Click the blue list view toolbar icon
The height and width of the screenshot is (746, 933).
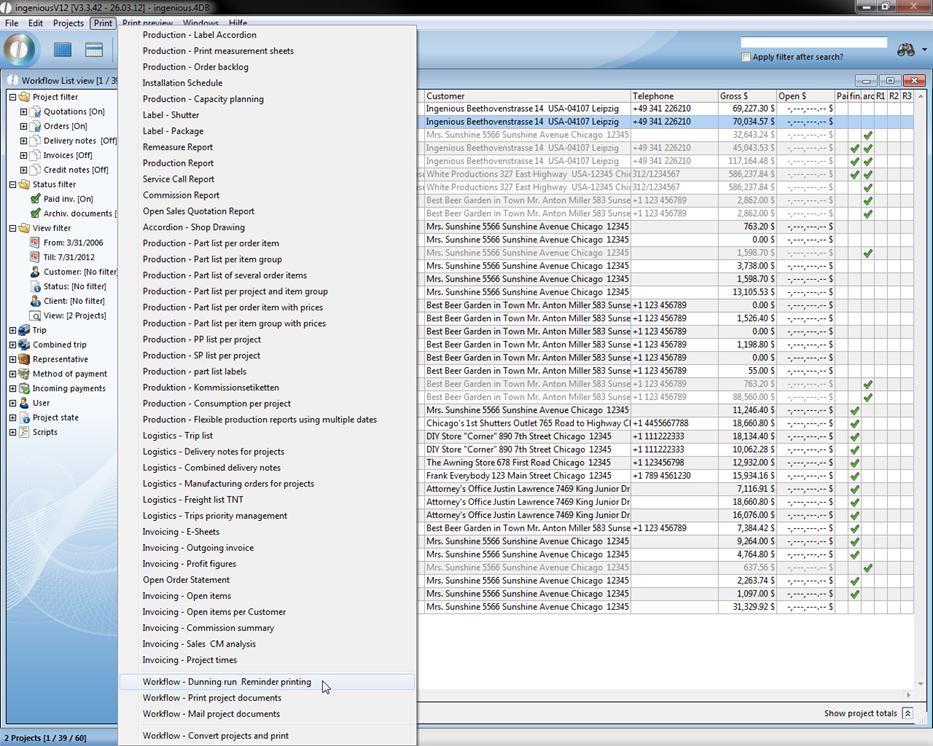point(63,50)
